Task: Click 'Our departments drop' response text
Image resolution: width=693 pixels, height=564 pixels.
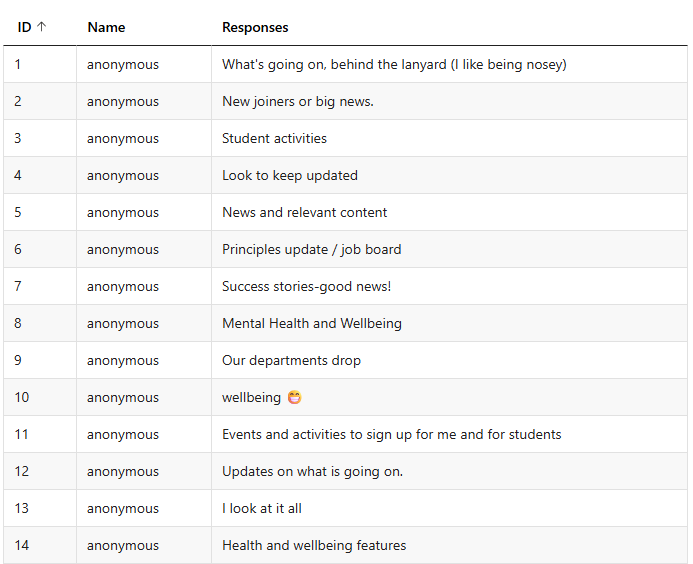Action: (291, 360)
